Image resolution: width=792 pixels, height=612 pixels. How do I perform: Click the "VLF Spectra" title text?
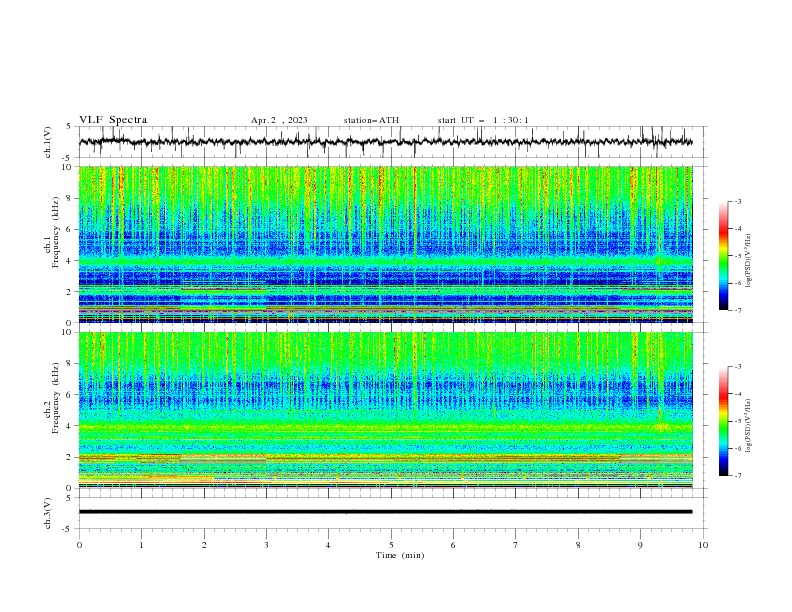click(x=113, y=120)
